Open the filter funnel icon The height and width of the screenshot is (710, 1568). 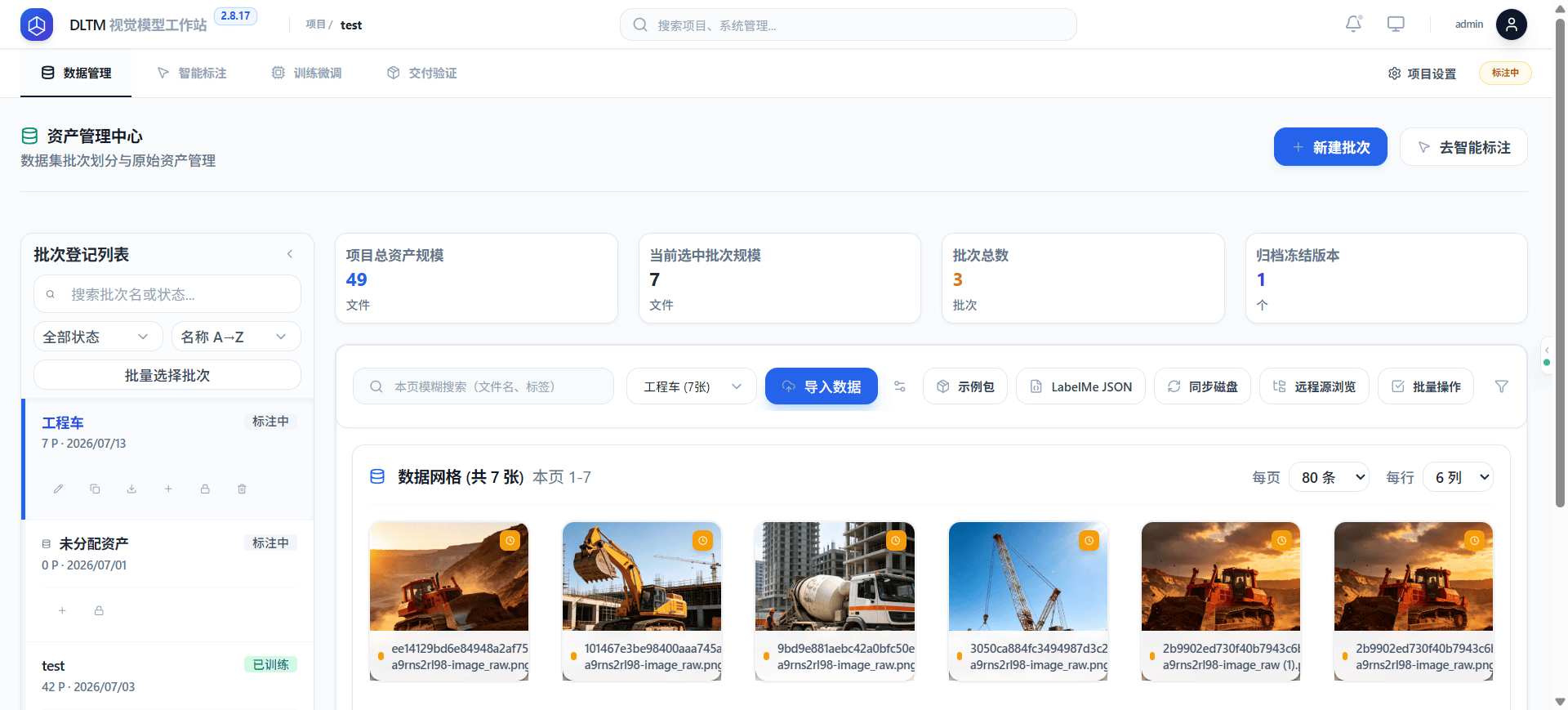tap(1501, 386)
